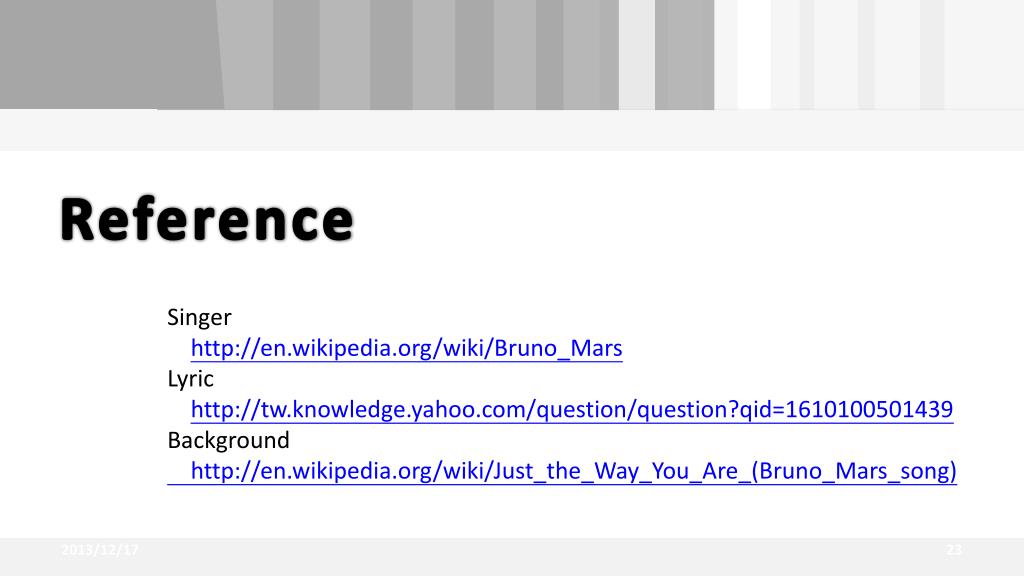Select the 'Reference' slide title

pos(206,219)
